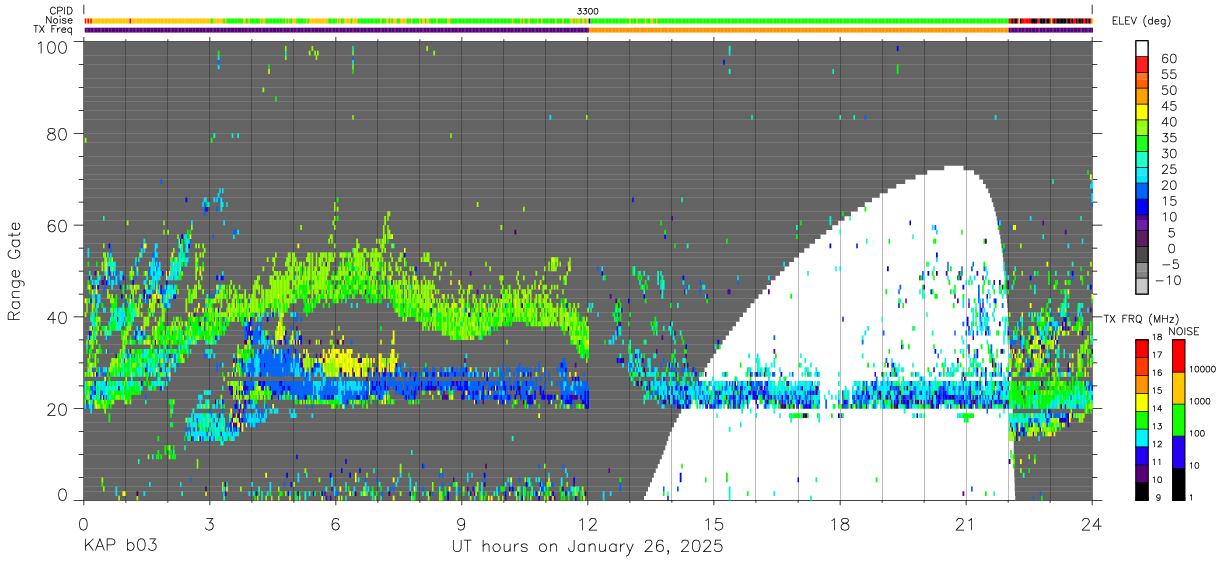Image resolution: width=1228 pixels, height=567 pixels.
Task: Click the 21 tick on UT hours axis
Action: click(966, 524)
